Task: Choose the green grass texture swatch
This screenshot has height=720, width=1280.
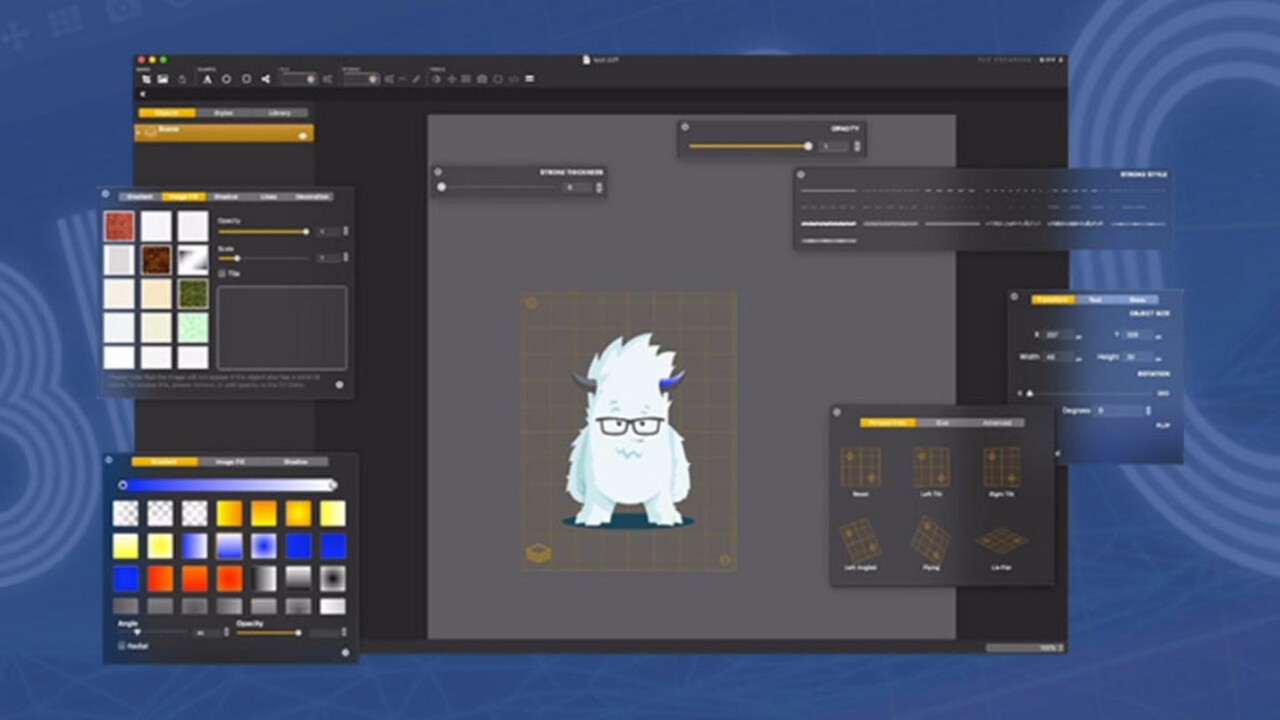Action: (193, 294)
